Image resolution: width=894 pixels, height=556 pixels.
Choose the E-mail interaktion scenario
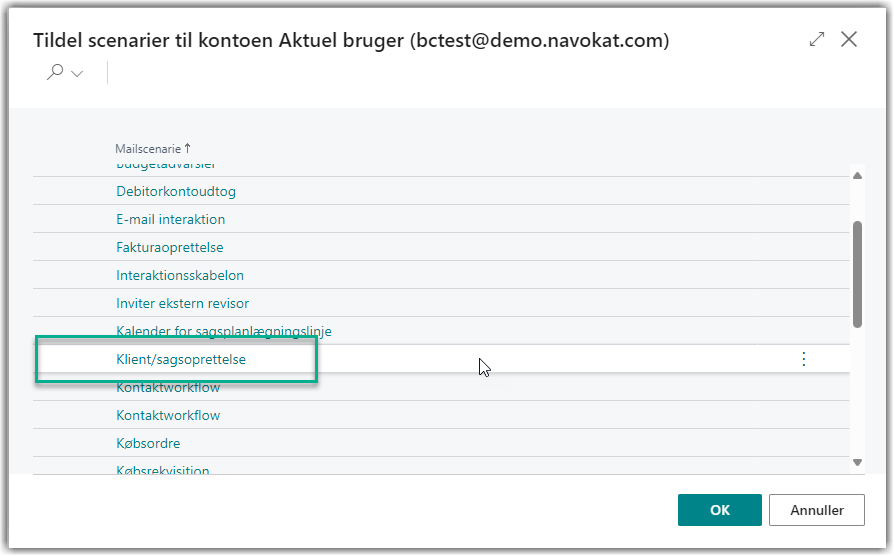coord(171,219)
